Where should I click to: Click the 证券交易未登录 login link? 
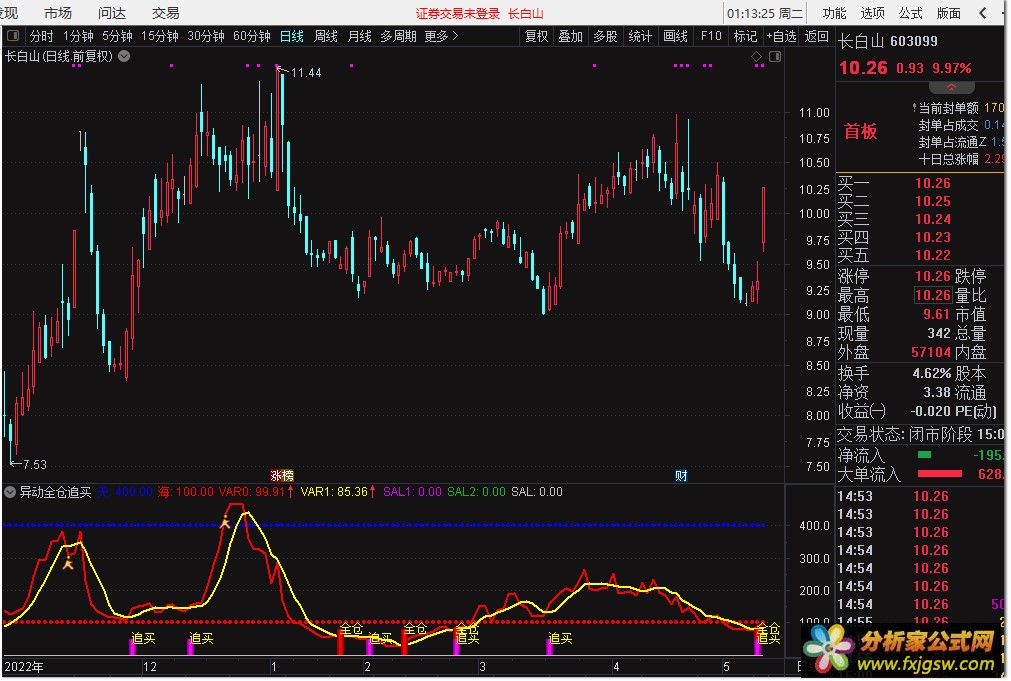click(x=457, y=14)
